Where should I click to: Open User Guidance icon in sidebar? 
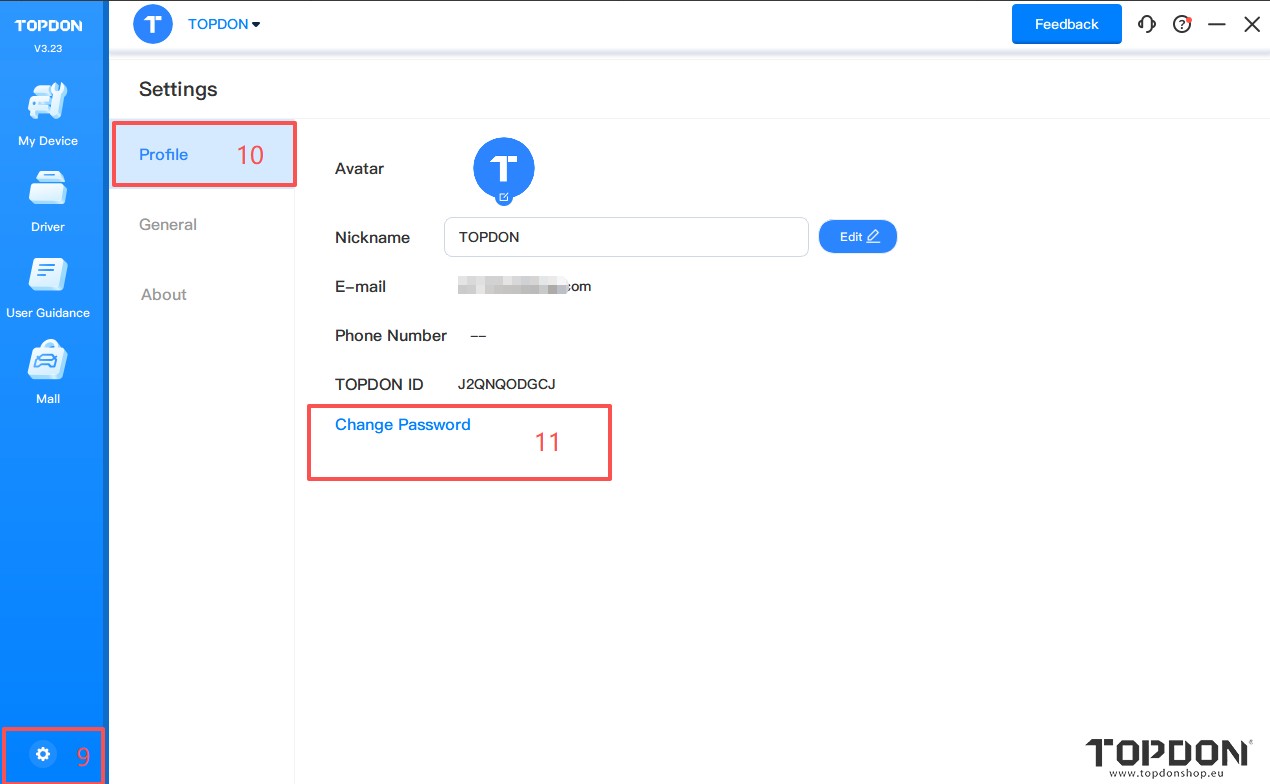tap(48, 277)
